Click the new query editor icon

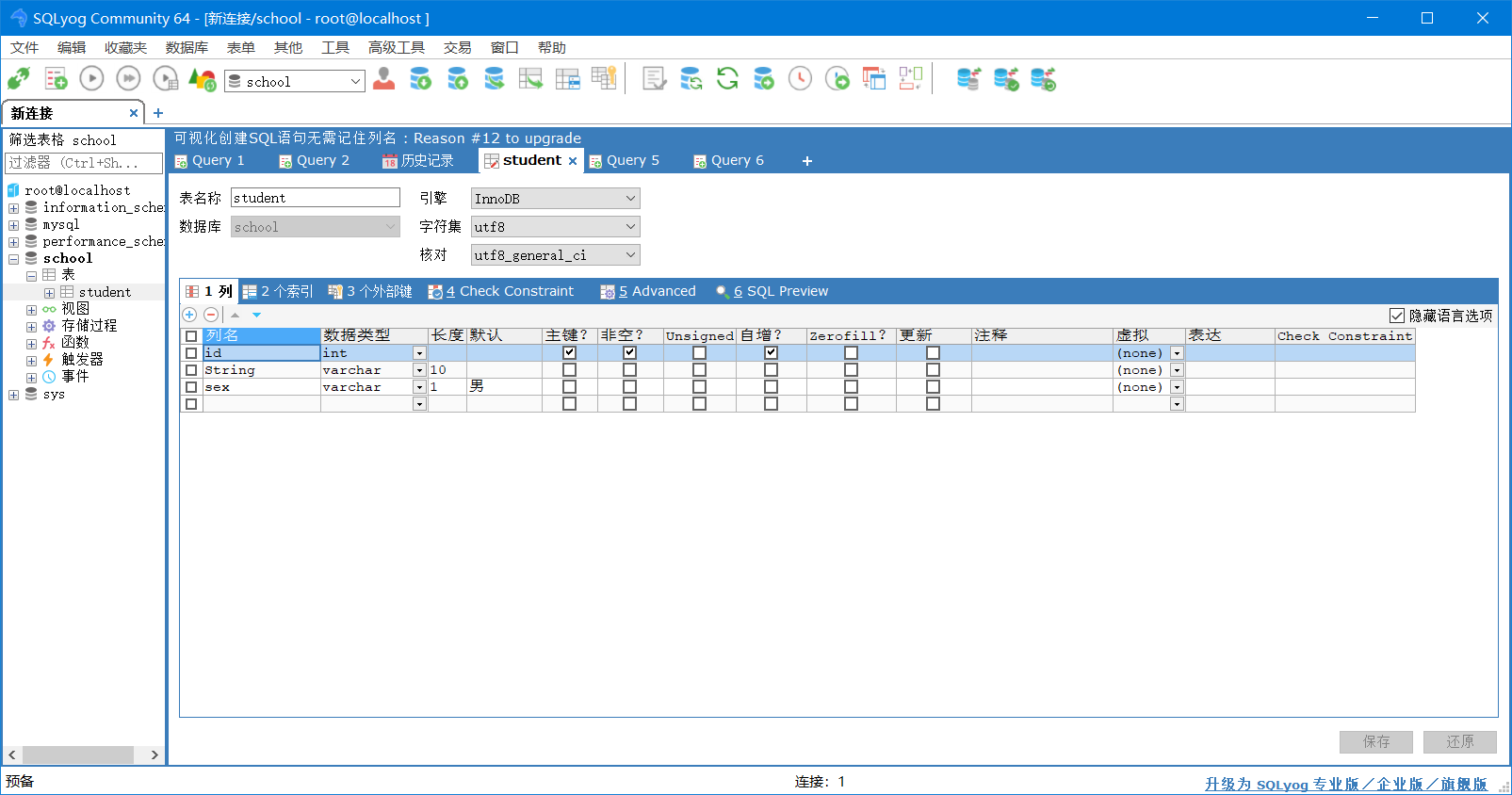56,79
